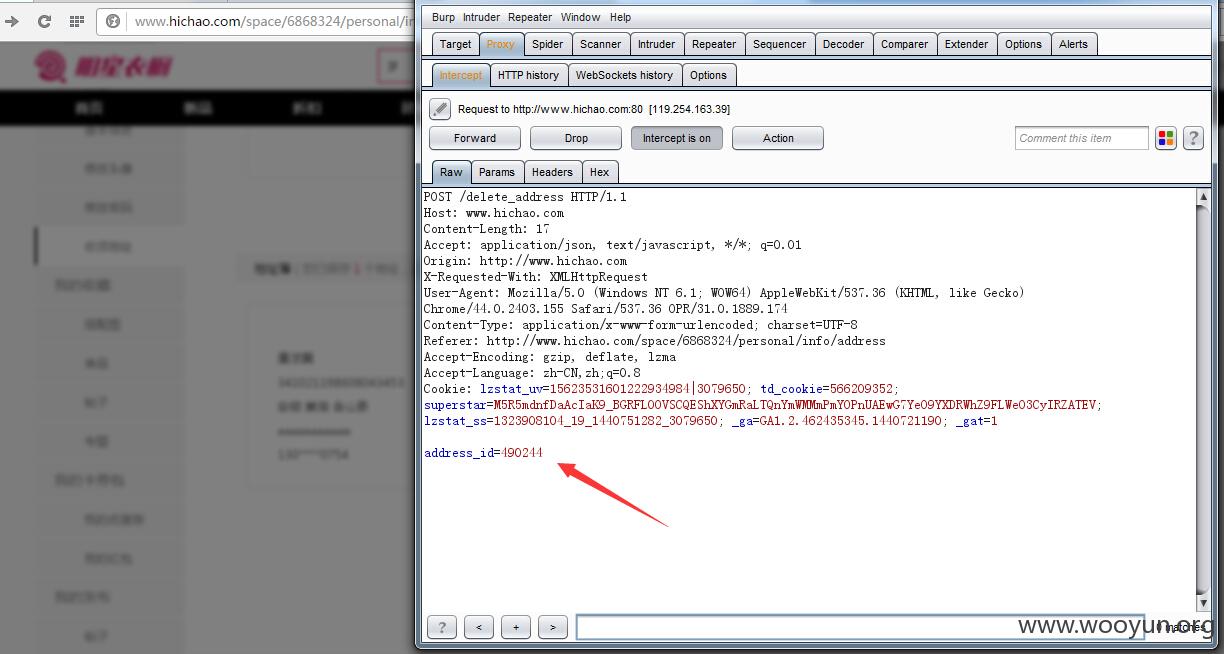Select the Raw view tab
The height and width of the screenshot is (654, 1224).
(451, 172)
